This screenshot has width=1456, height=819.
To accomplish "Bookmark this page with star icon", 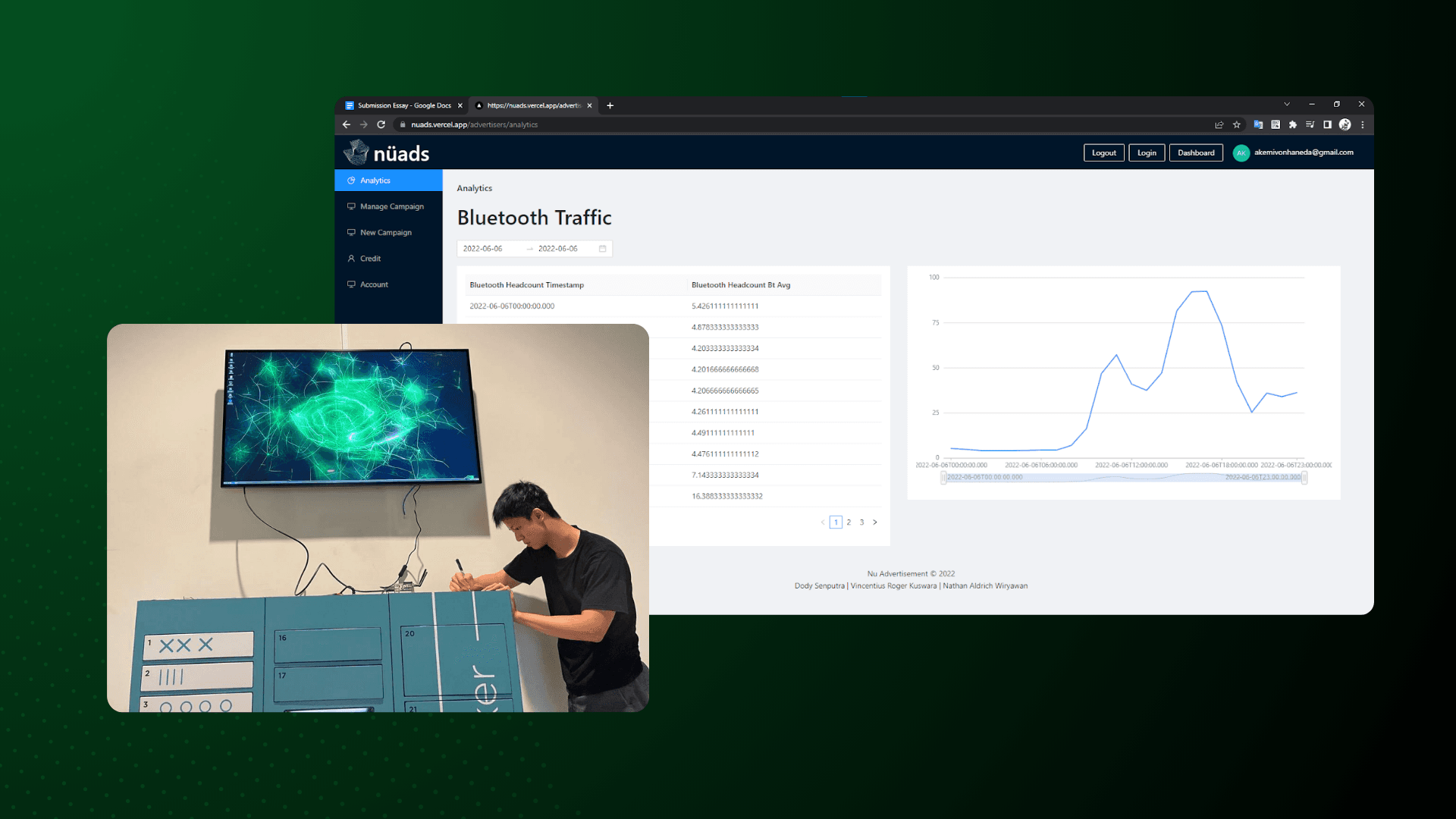I will (1237, 125).
